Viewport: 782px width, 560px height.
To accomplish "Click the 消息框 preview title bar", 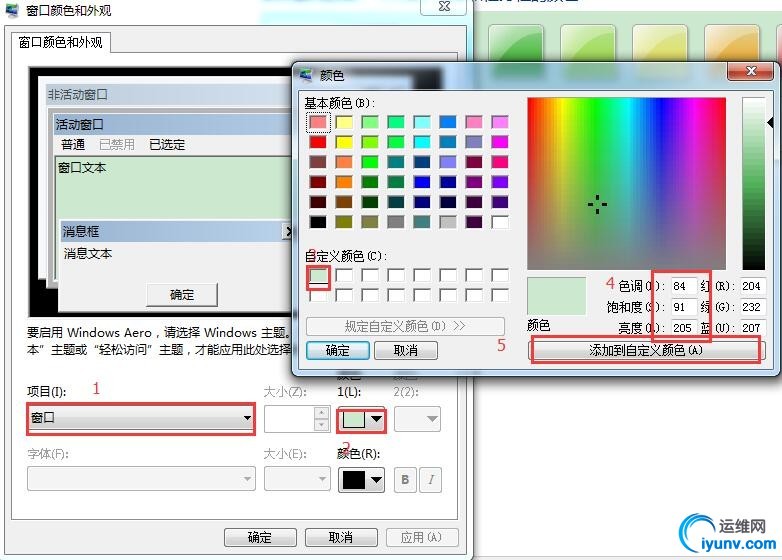I will [177, 231].
